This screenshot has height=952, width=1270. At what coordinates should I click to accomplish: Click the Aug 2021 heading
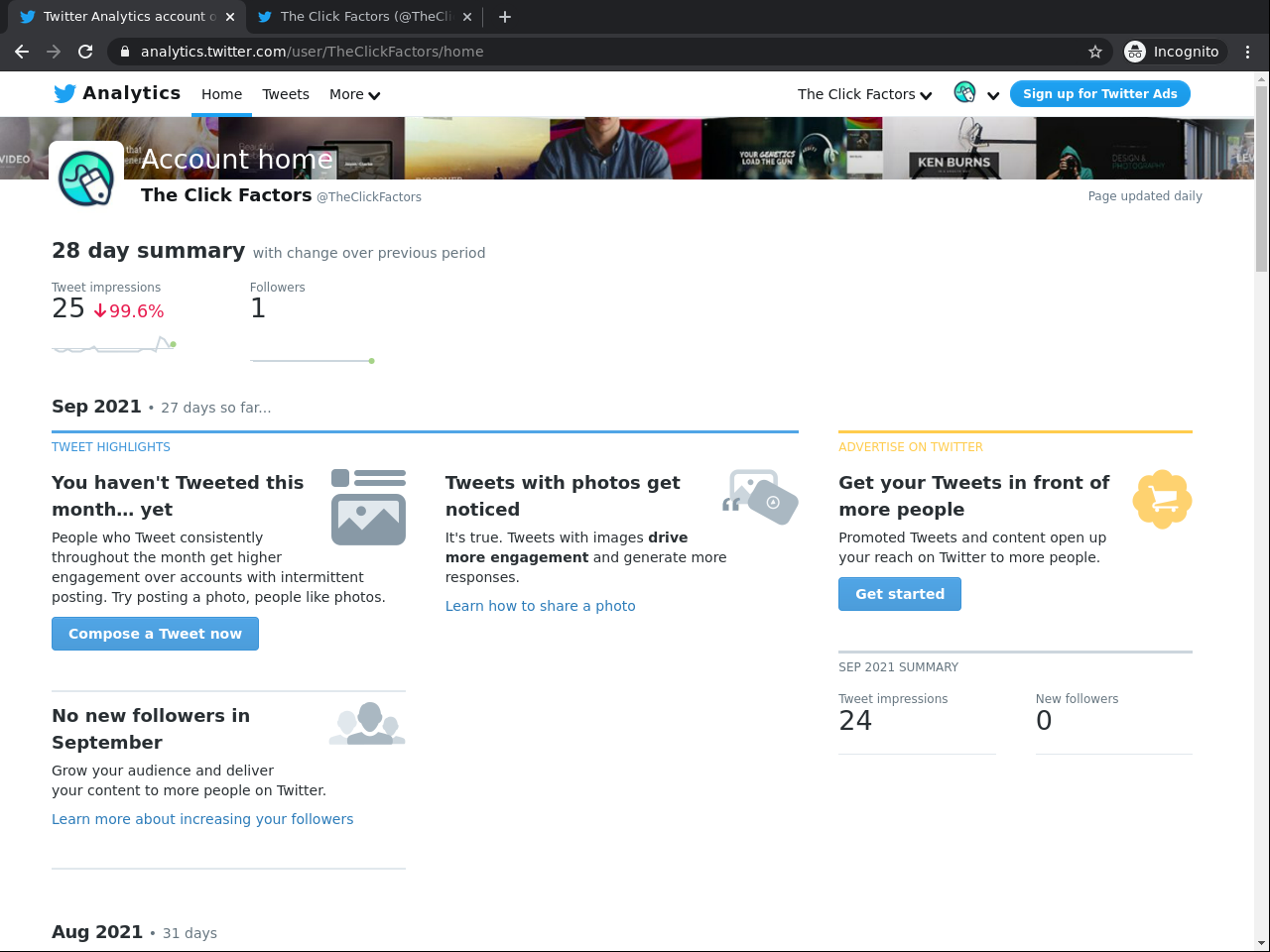click(x=97, y=932)
